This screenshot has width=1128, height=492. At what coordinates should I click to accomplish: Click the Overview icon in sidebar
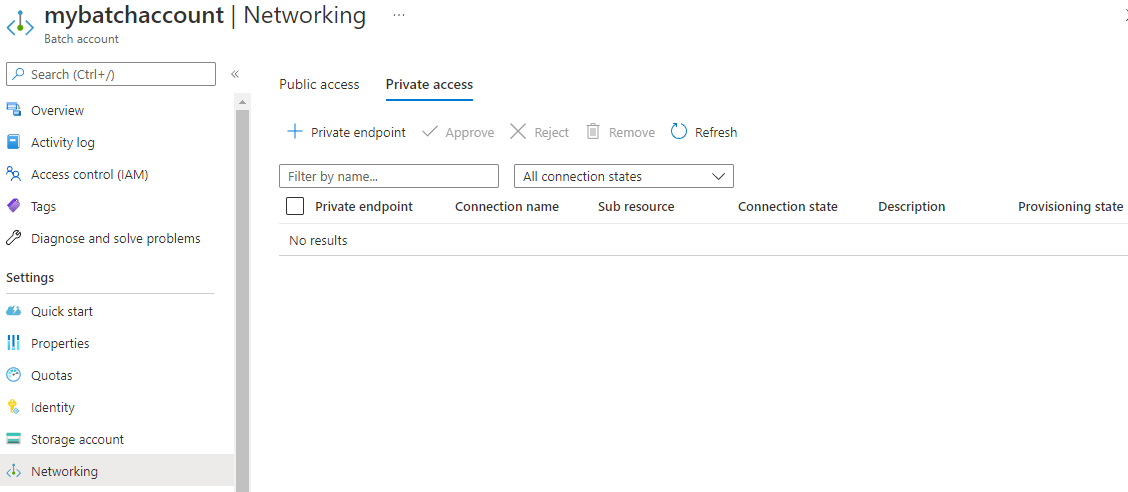tap(14, 110)
